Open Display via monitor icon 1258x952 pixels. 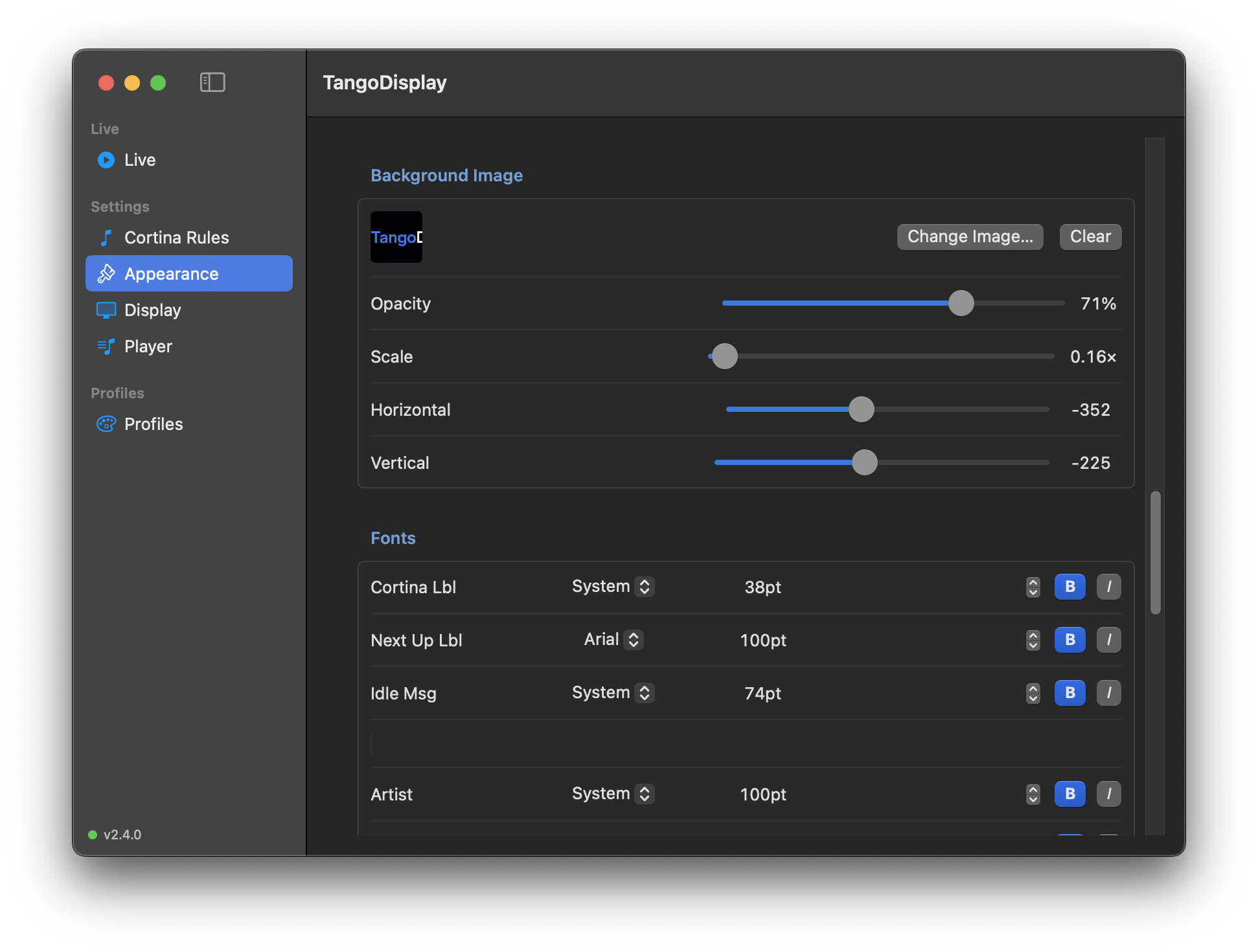[x=106, y=310]
